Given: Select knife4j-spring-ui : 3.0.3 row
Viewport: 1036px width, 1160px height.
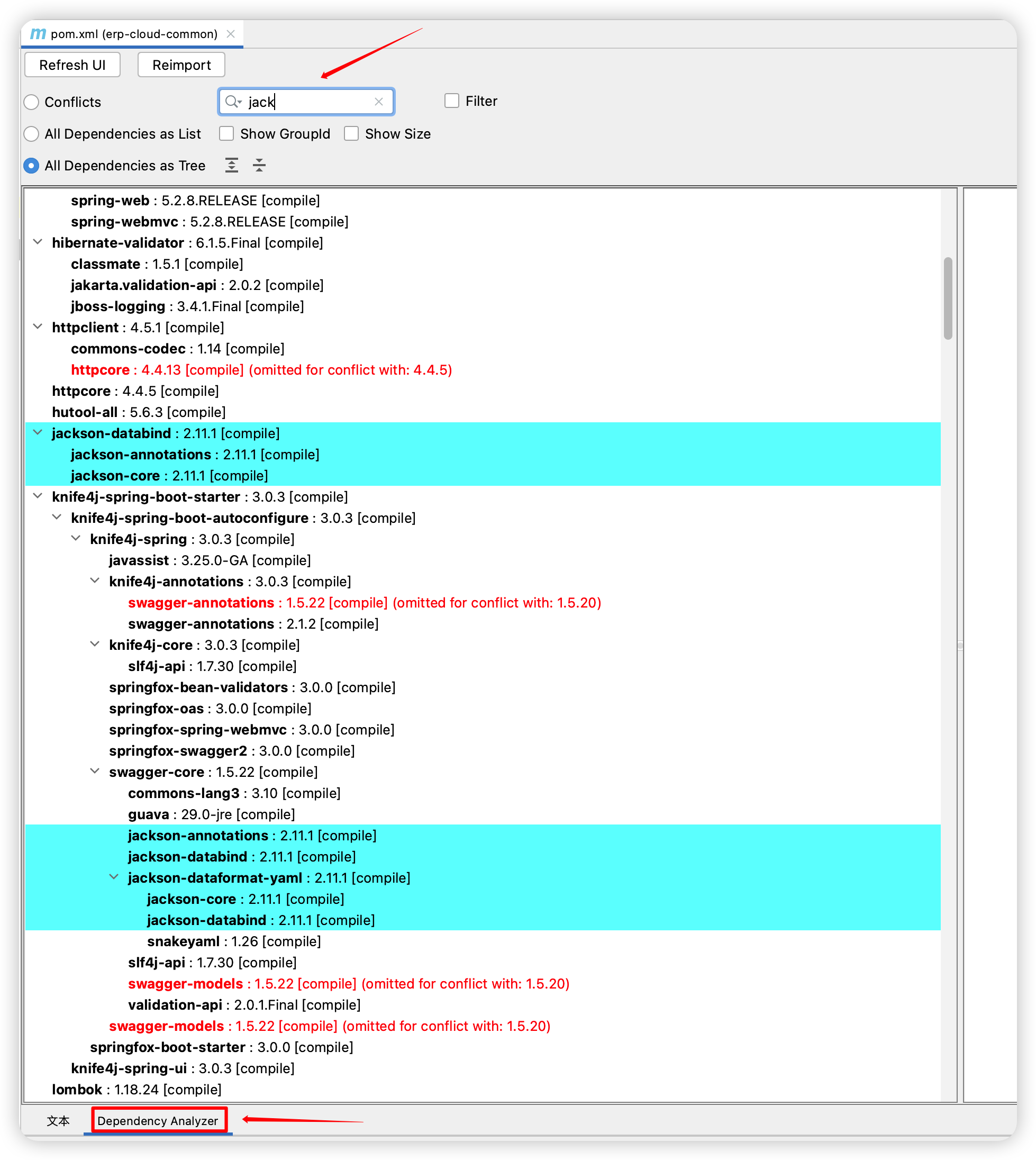Looking at the screenshot, I should click(183, 1068).
